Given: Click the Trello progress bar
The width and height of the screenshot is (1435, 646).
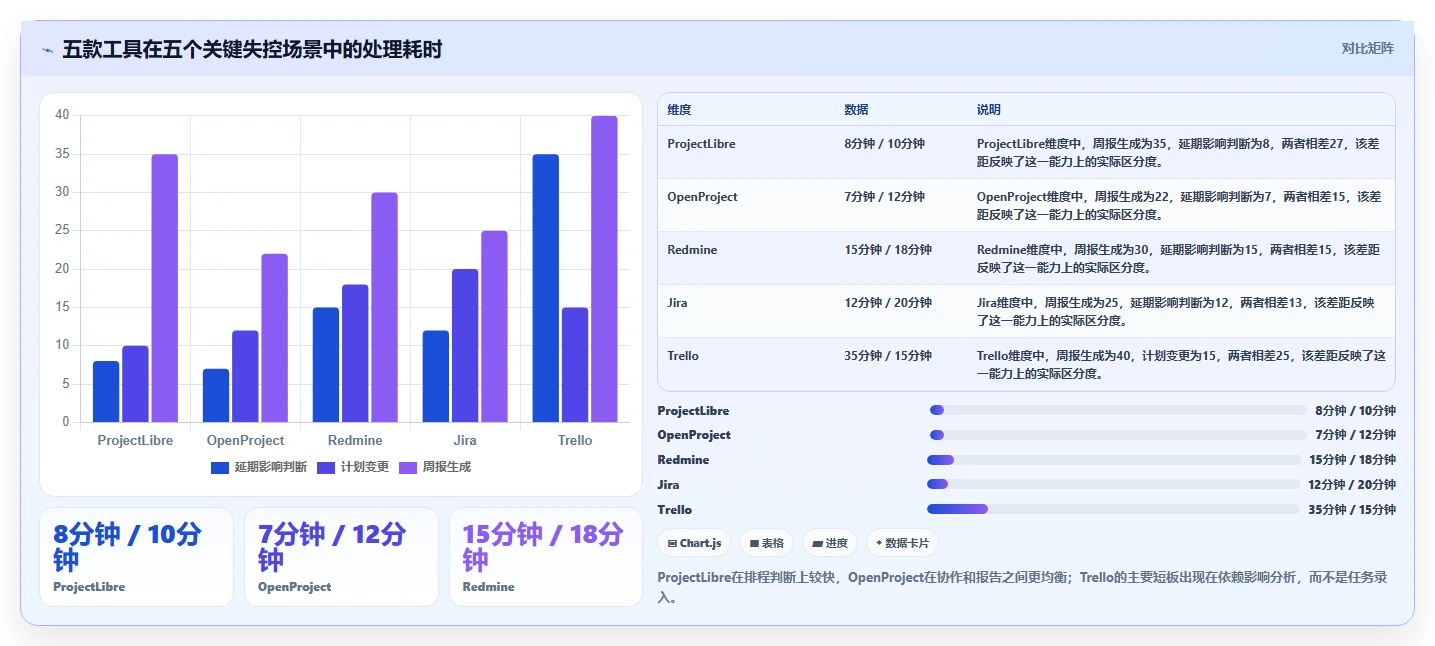Looking at the screenshot, I should (x=1113, y=509).
